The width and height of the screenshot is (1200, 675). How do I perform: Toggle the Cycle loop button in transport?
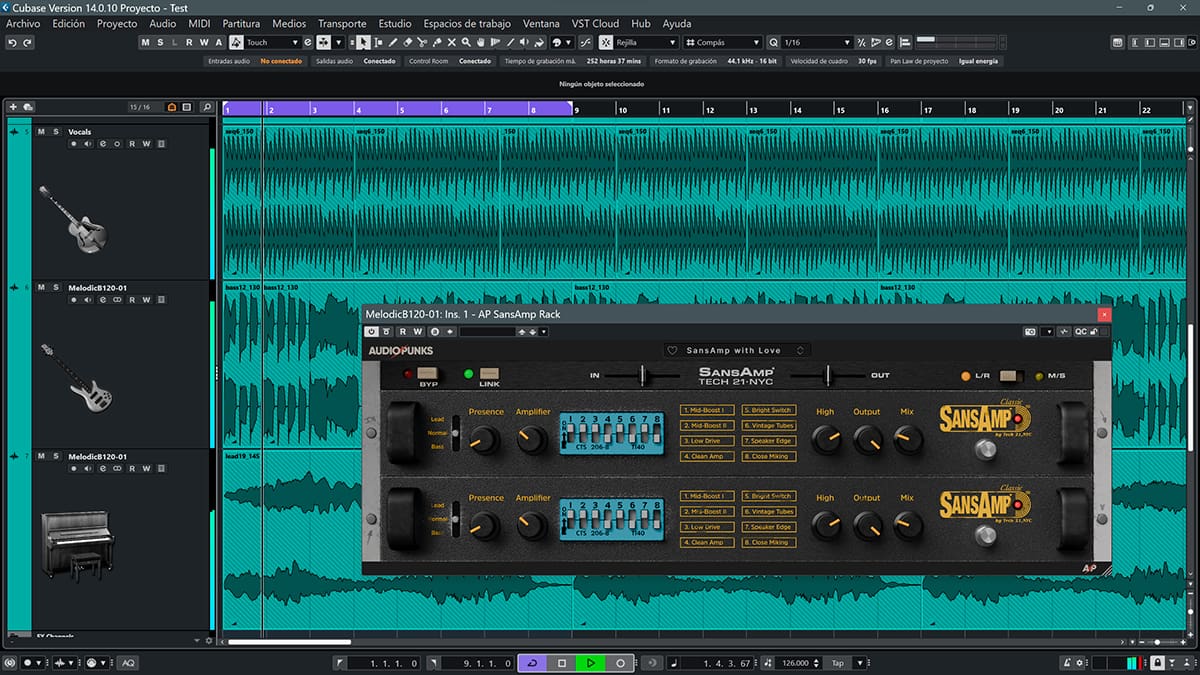[531, 662]
